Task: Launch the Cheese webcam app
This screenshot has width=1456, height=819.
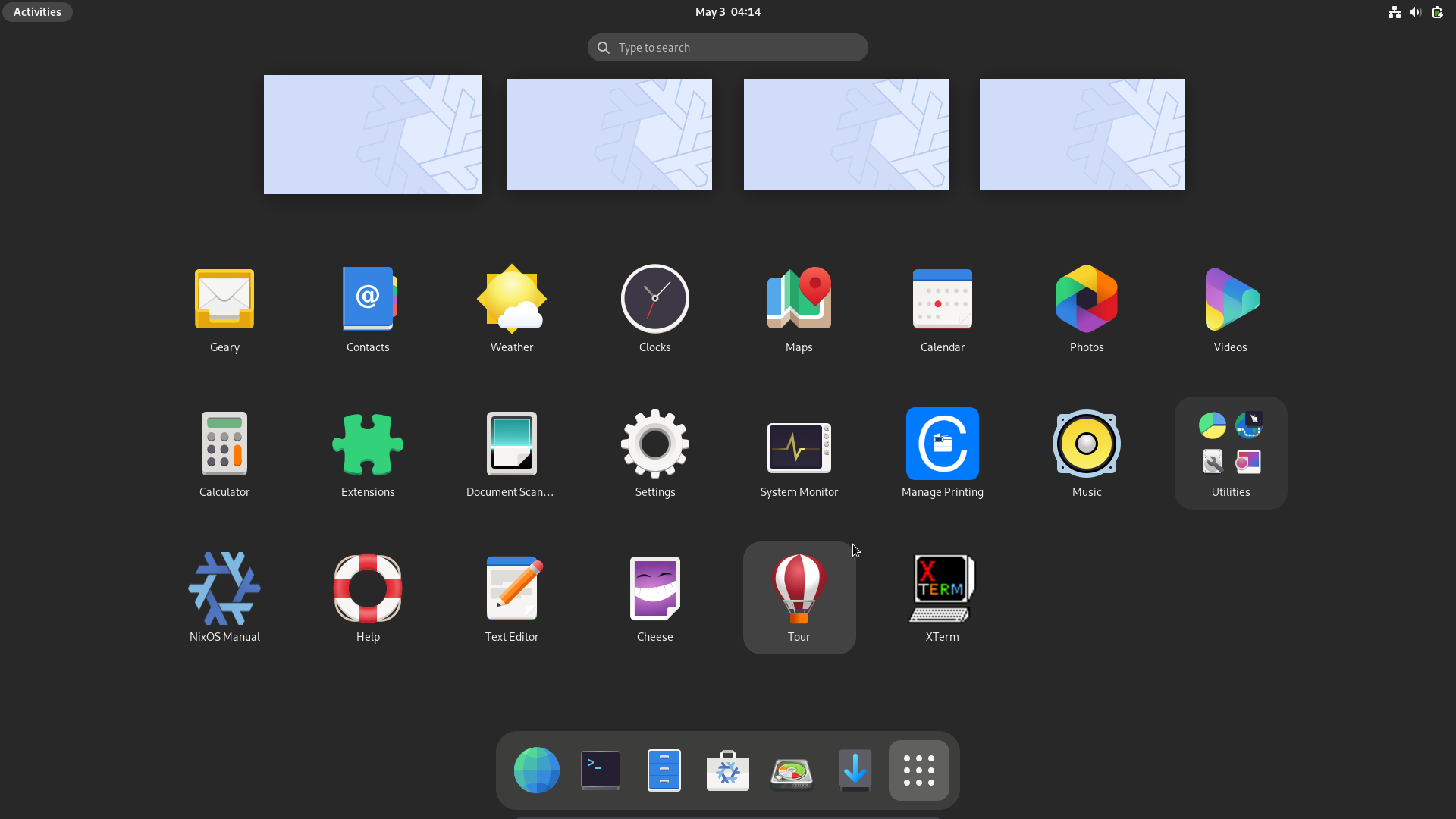Action: click(655, 589)
